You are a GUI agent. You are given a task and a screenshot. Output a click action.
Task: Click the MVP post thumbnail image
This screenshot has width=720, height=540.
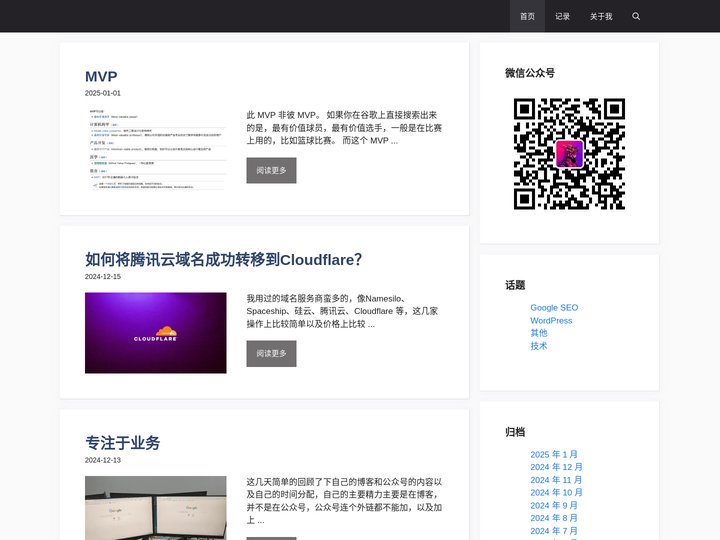(156, 149)
